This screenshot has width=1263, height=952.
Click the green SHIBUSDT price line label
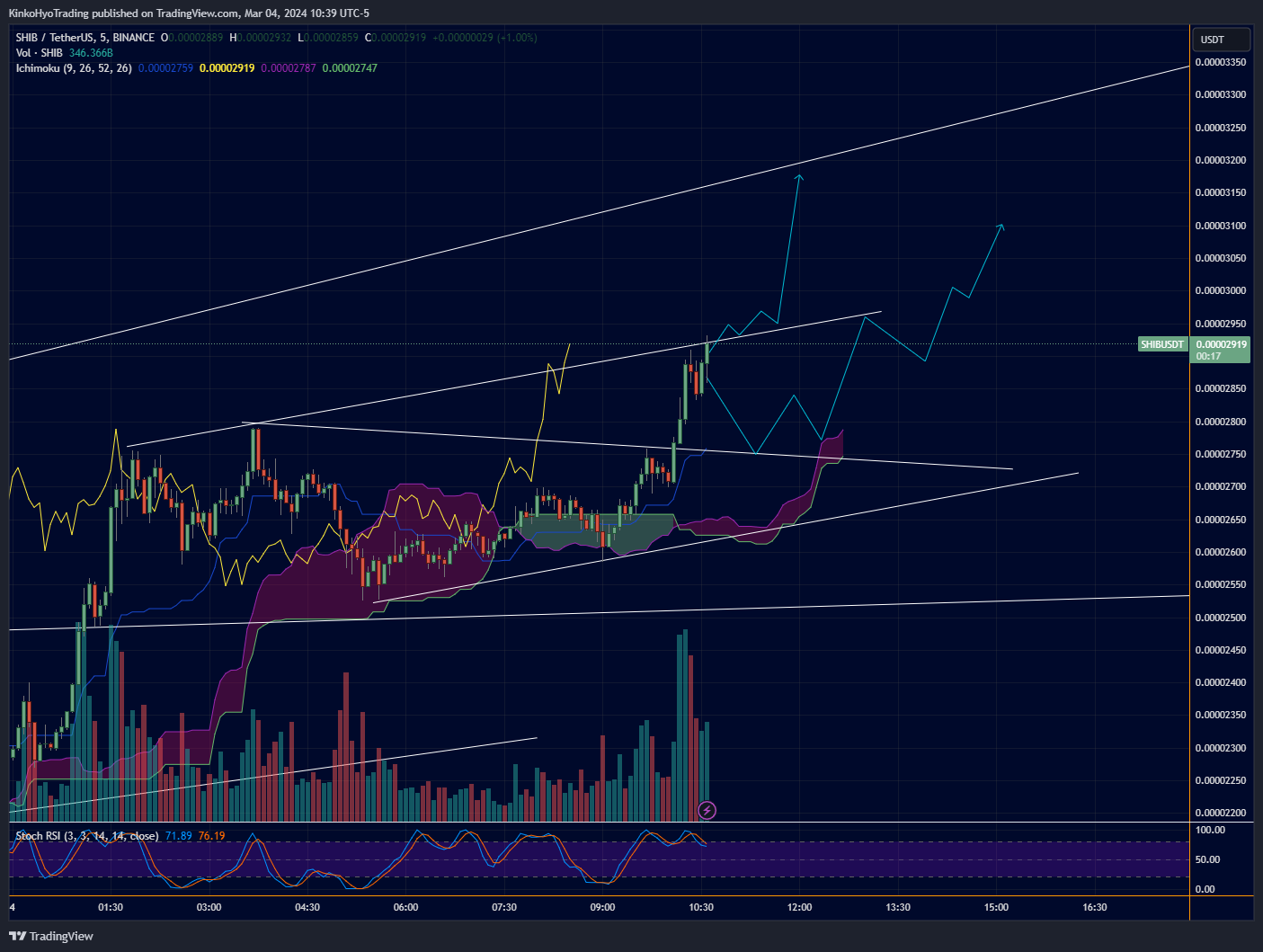1162,344
